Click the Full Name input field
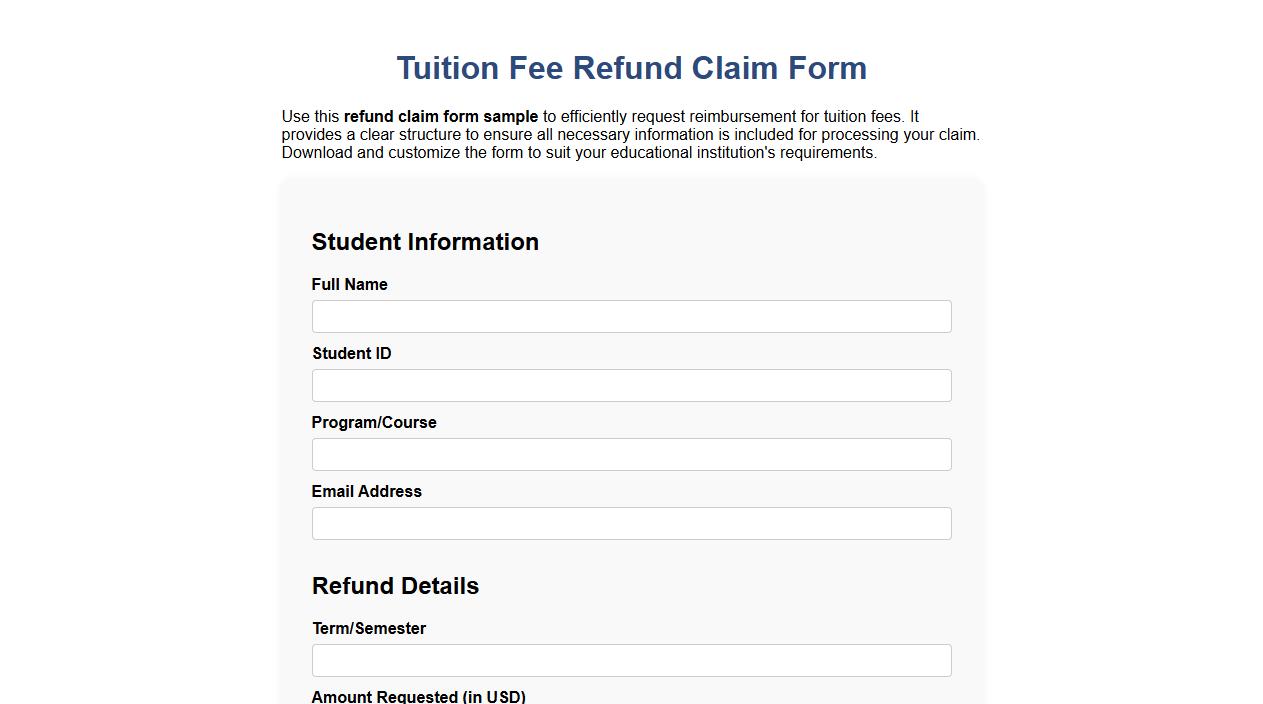The height and width of the screenshot is (704, 1263). (631, 316)
